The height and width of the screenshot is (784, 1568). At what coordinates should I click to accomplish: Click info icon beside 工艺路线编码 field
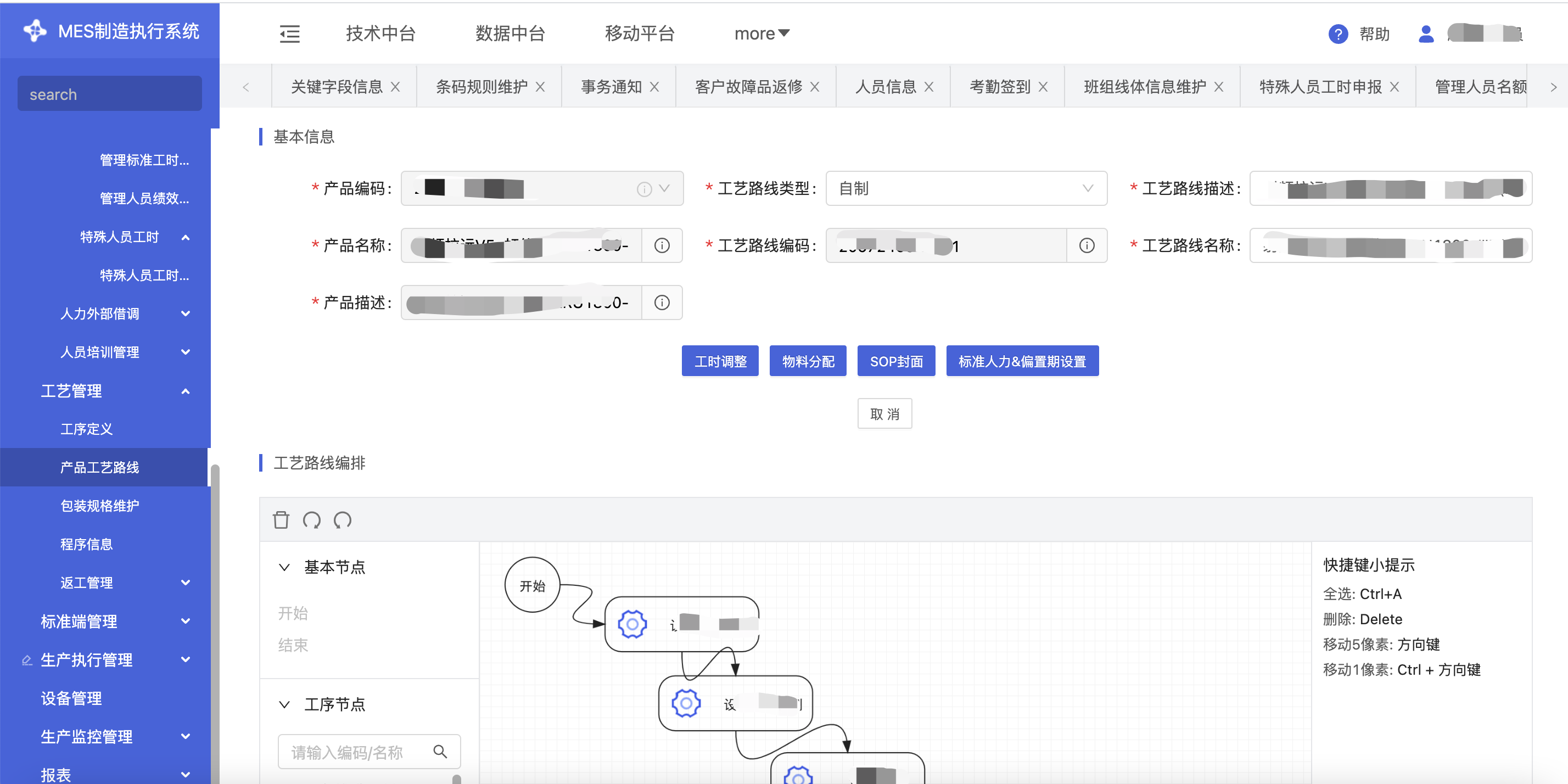[x=1087, y=245]
